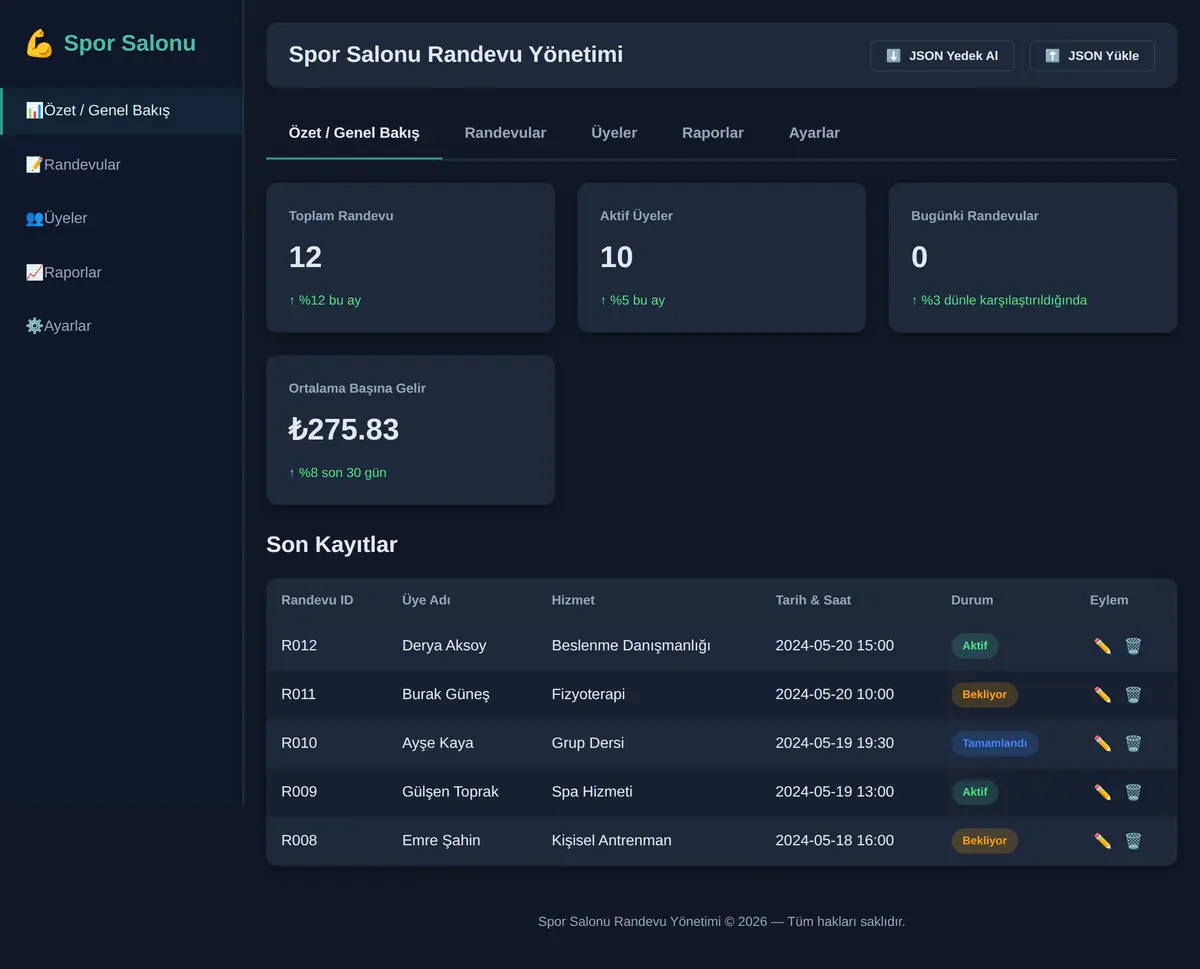The height and width of the screenshot is (969, 1200).
Task: Edit appointment R012 with the pencil icon
Action: (x=1103, y=646)
